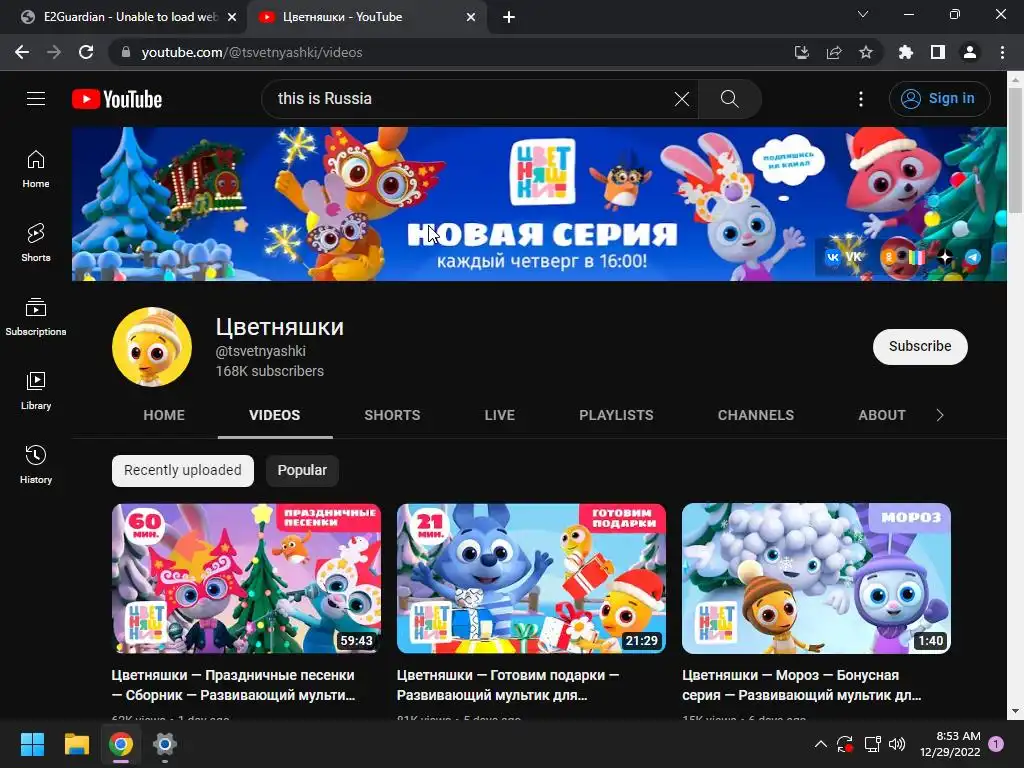Click the browser forward arrow

[x=54, y=52]
